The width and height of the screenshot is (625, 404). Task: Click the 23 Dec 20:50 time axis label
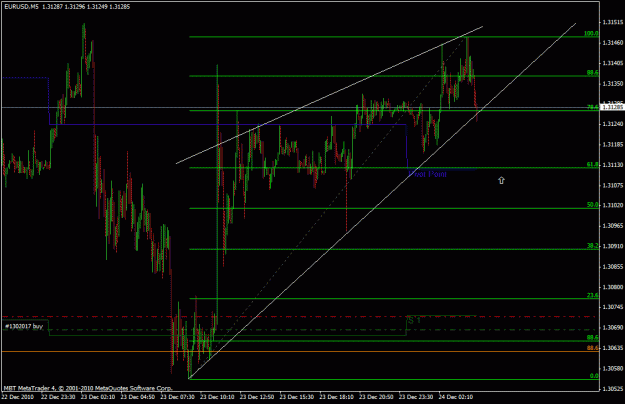click(x=376, y=397)
